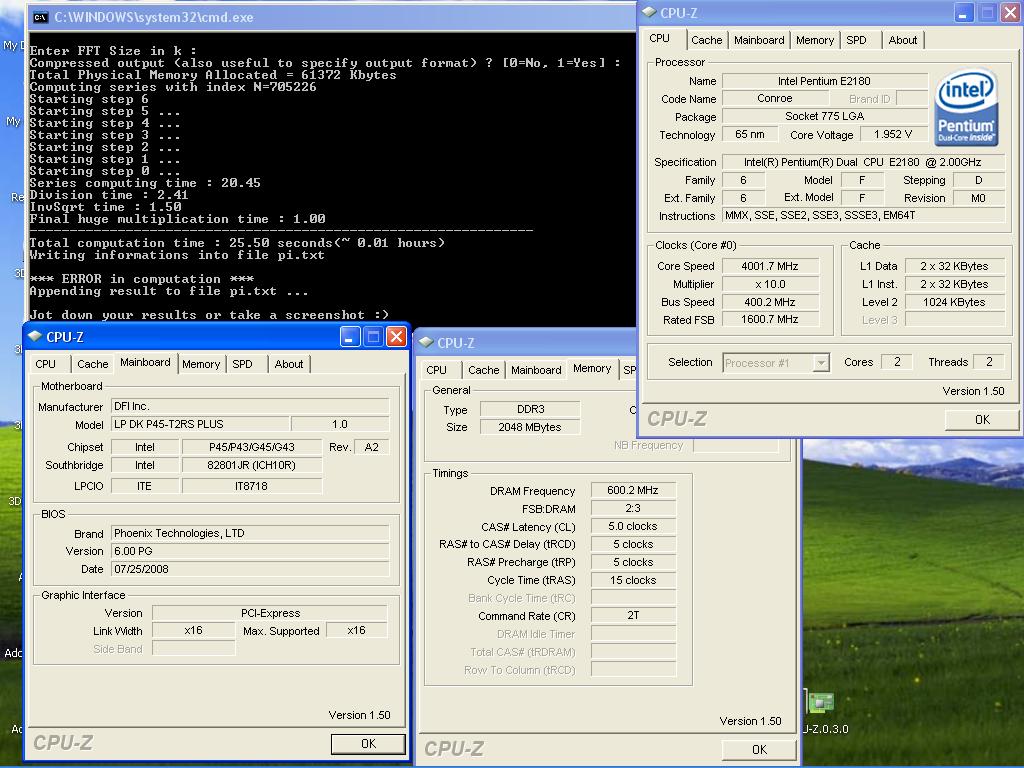Click the active Memory tab in the Memory window
This screenshot has width=1024, height=768.
592,368
